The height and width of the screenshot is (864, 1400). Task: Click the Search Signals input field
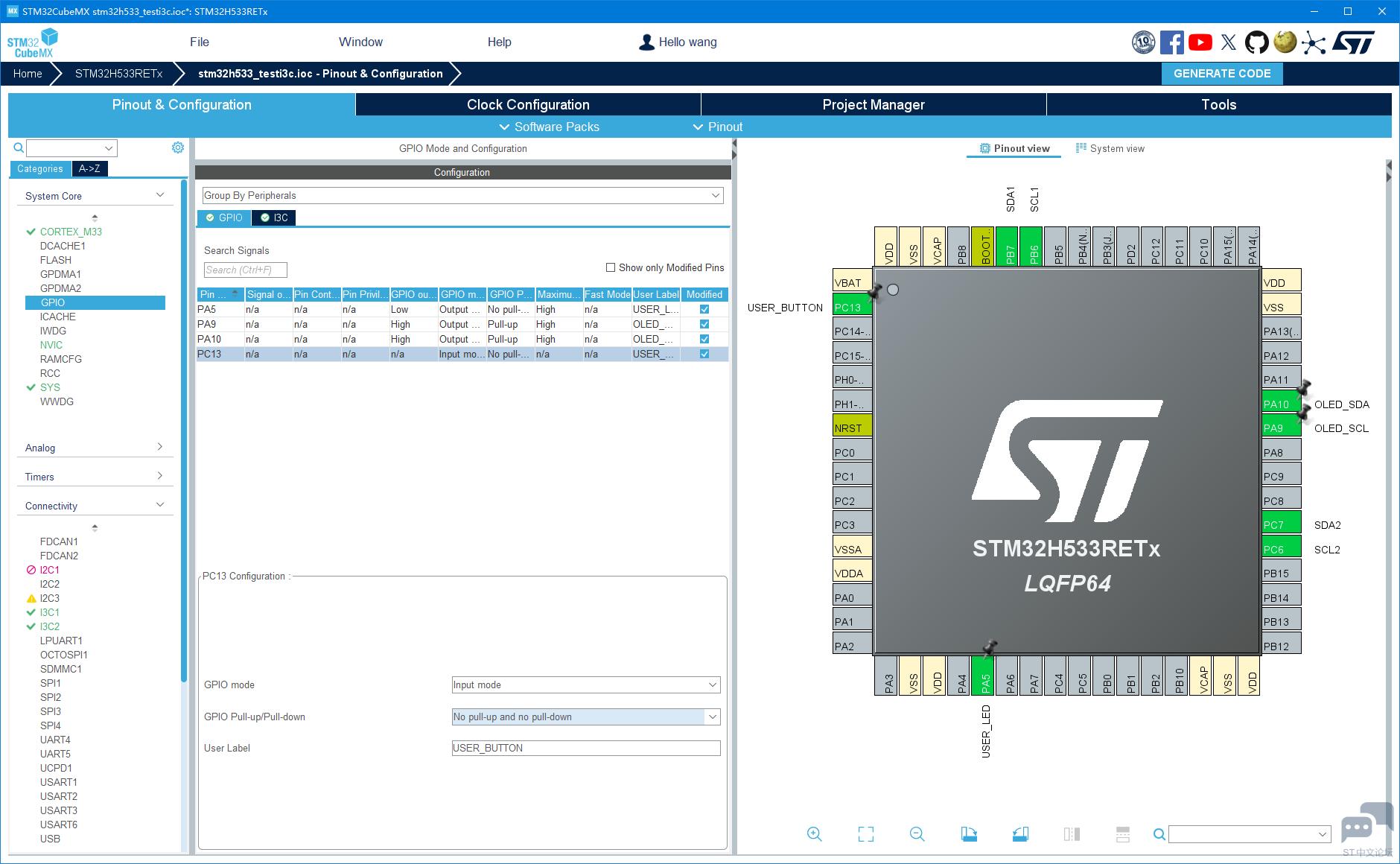(x=246, y=270)
